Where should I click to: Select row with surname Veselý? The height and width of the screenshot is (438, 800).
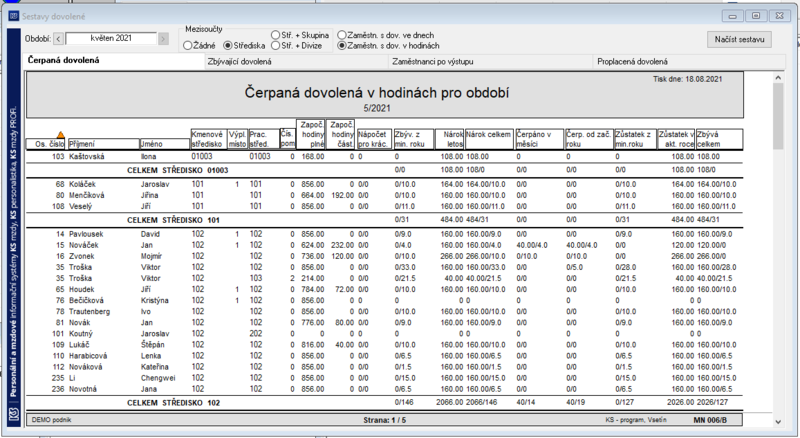(x=385, y=206)
